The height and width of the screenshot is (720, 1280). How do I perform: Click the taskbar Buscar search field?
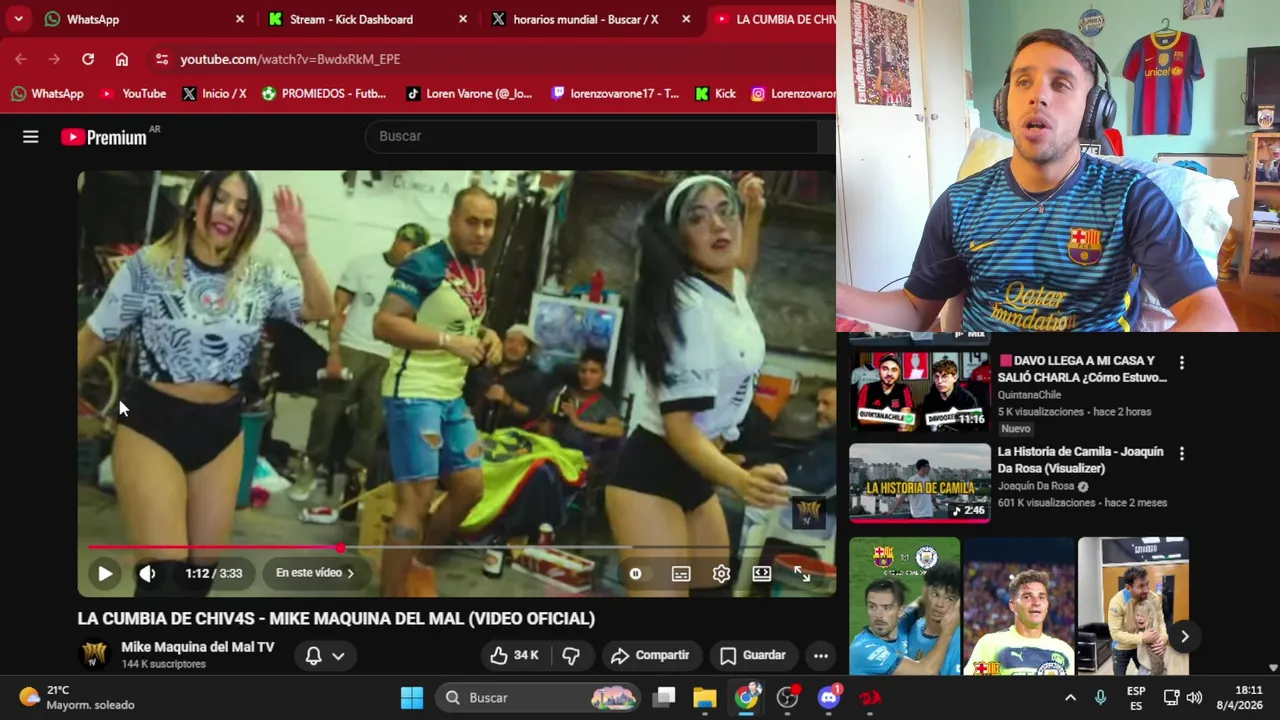540,697
